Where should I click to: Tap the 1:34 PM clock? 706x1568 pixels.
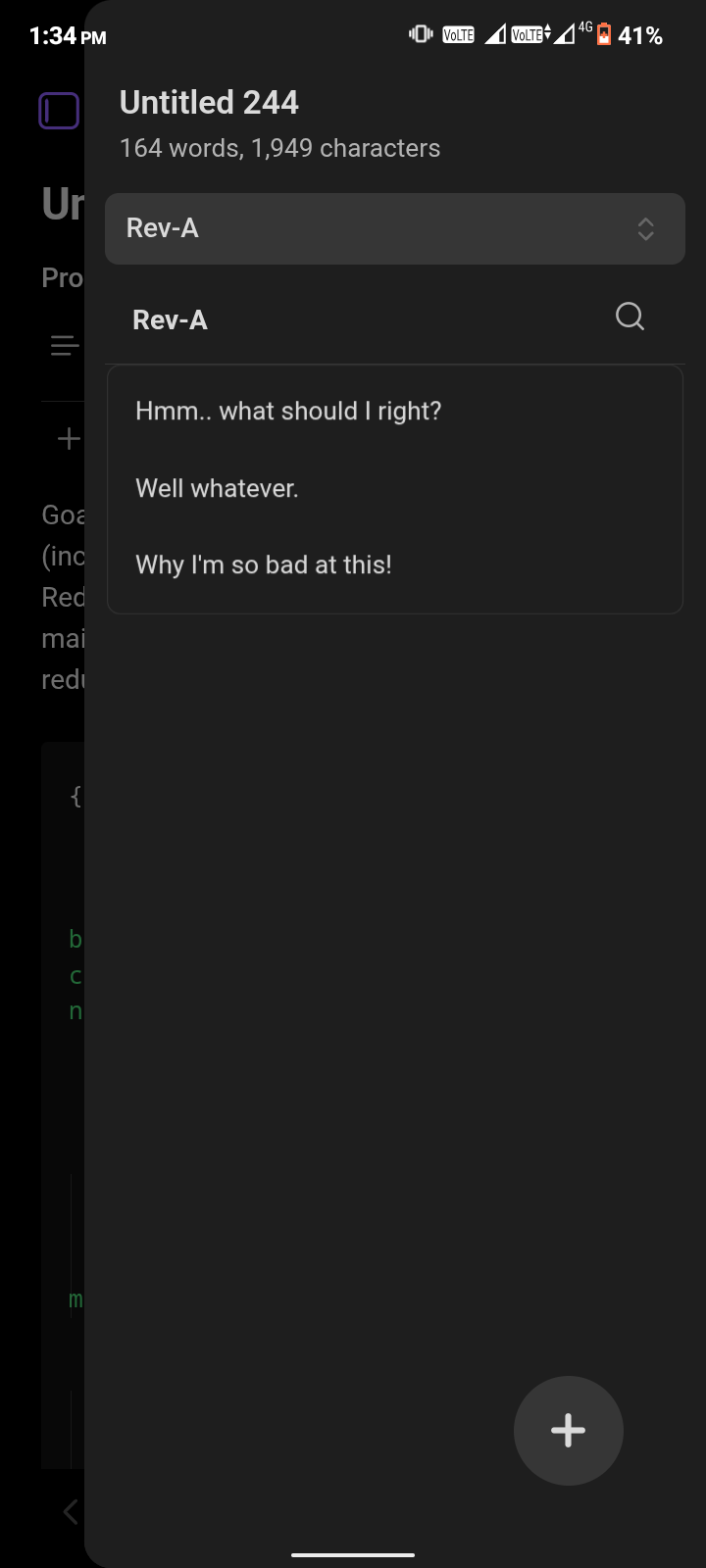[68, 36]
